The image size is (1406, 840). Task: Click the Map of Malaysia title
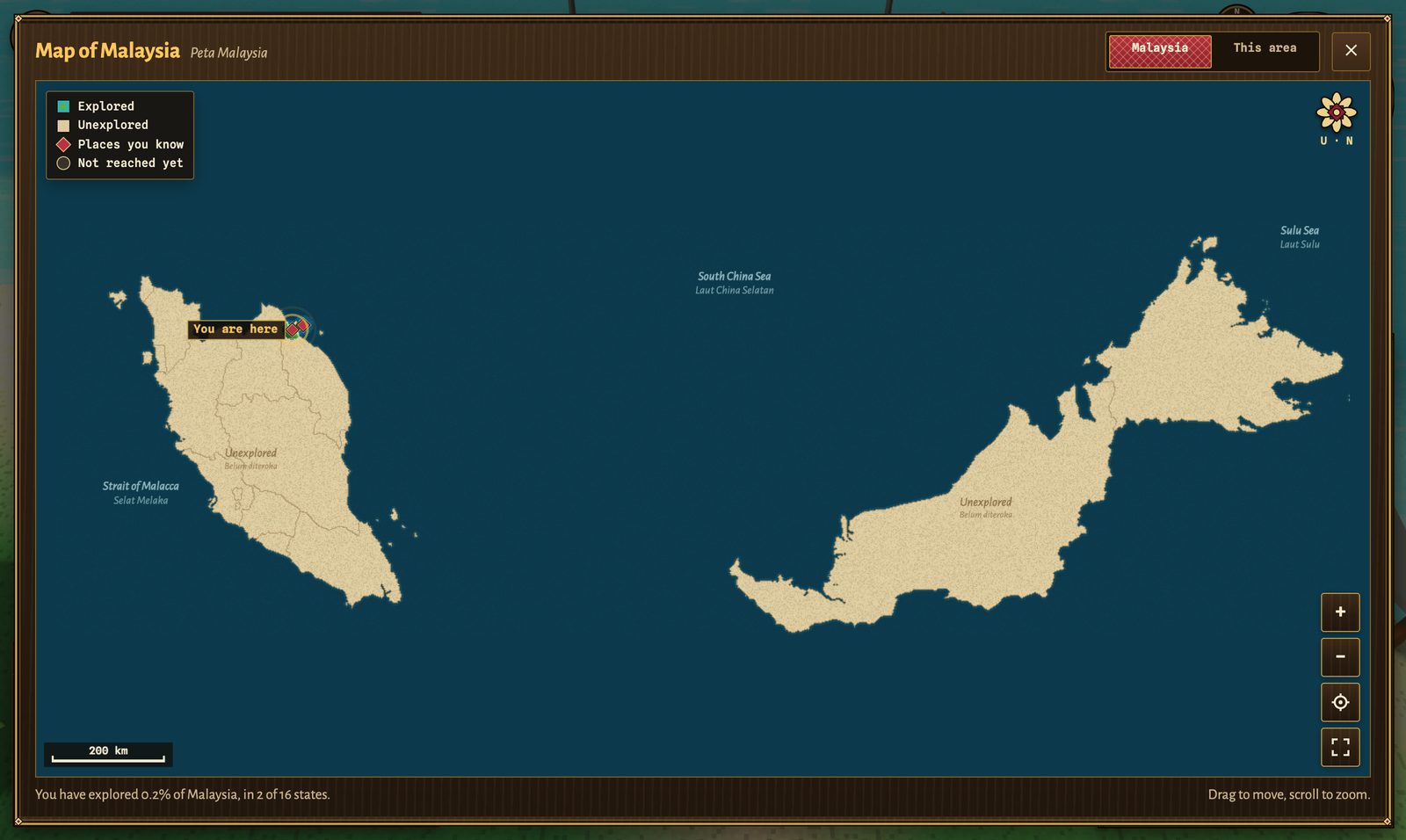[x=107, y=51]
